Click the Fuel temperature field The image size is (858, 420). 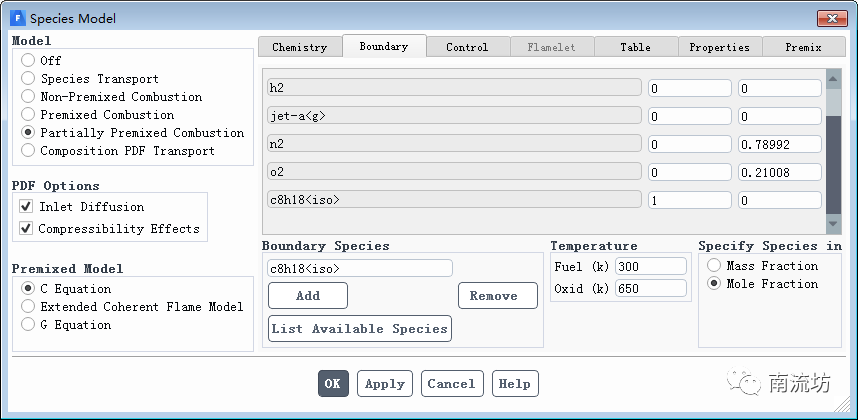pyautogui.click(x=650, y=267)
